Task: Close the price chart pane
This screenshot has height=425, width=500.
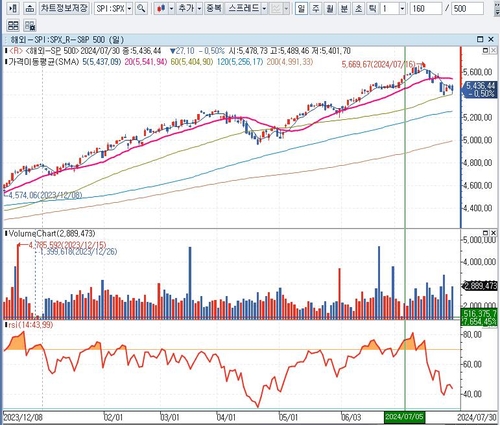Action: point(493,50)
